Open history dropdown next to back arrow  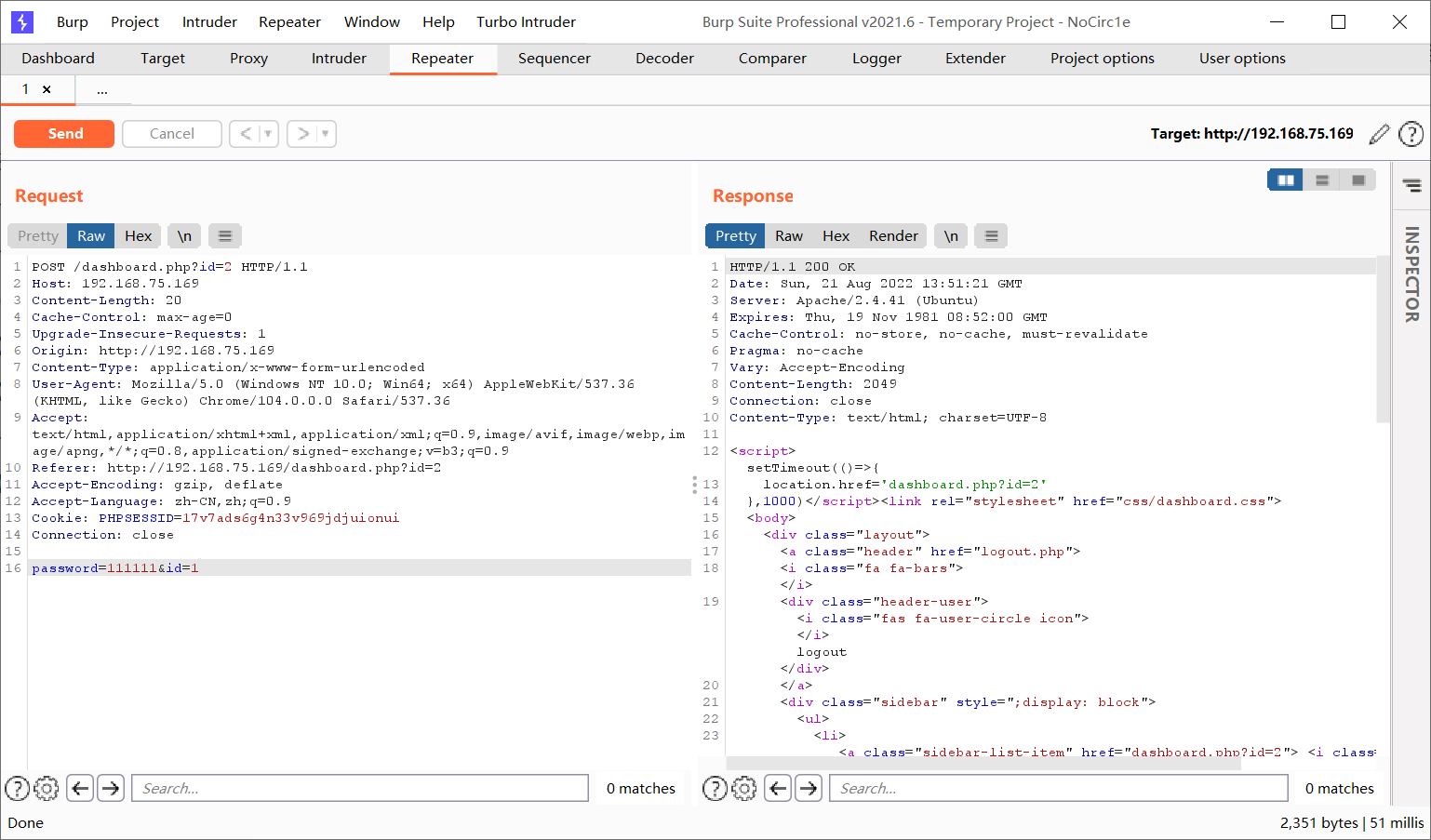point(268,134)
